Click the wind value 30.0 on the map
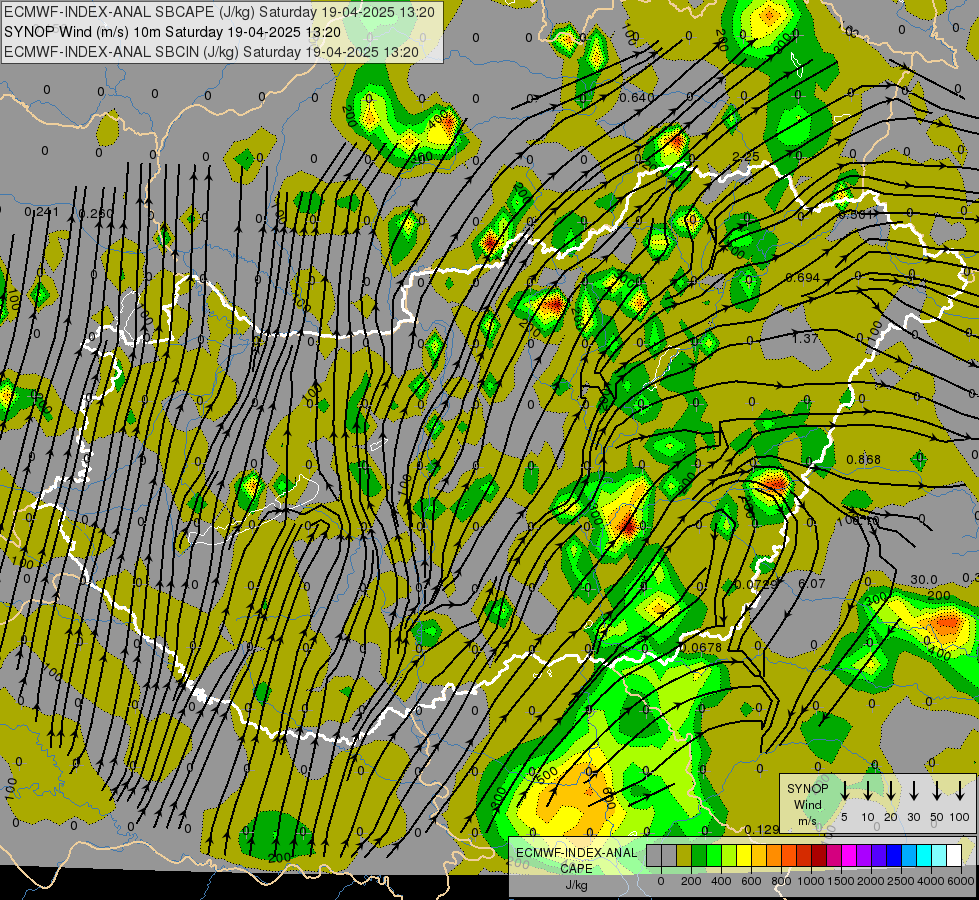The width and height of the screenshot is (979, 900). pyautogui.click(x=923, y=580)
